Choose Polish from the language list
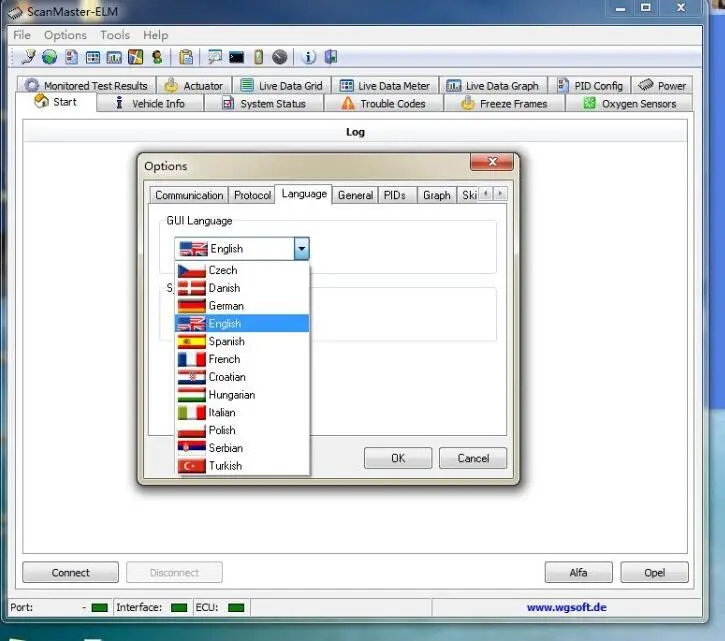 coord(242,430)
